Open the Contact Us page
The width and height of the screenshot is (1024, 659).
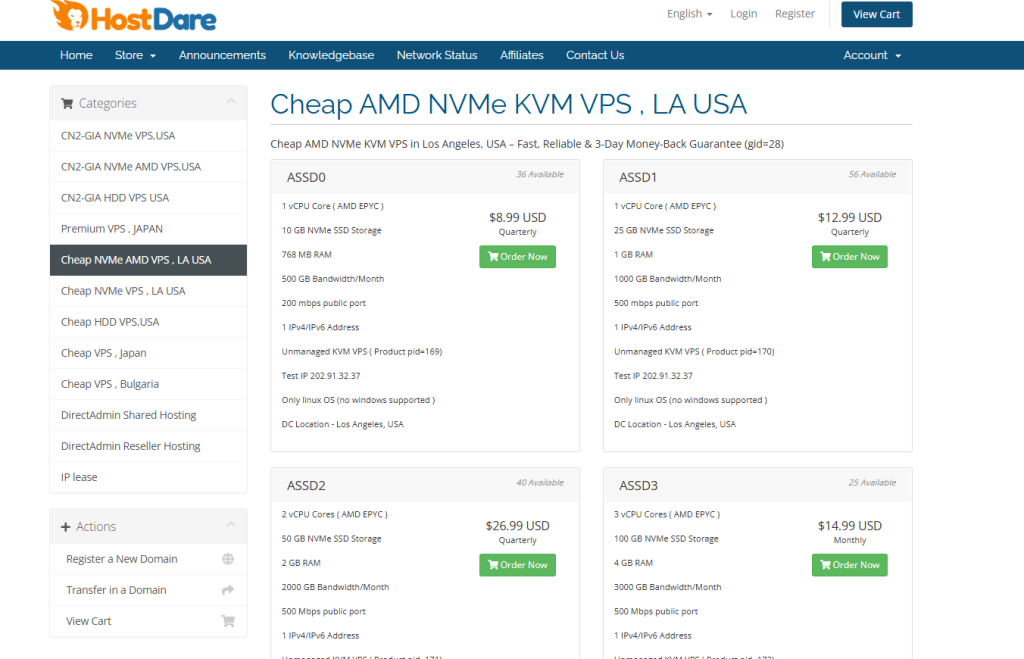595,56
